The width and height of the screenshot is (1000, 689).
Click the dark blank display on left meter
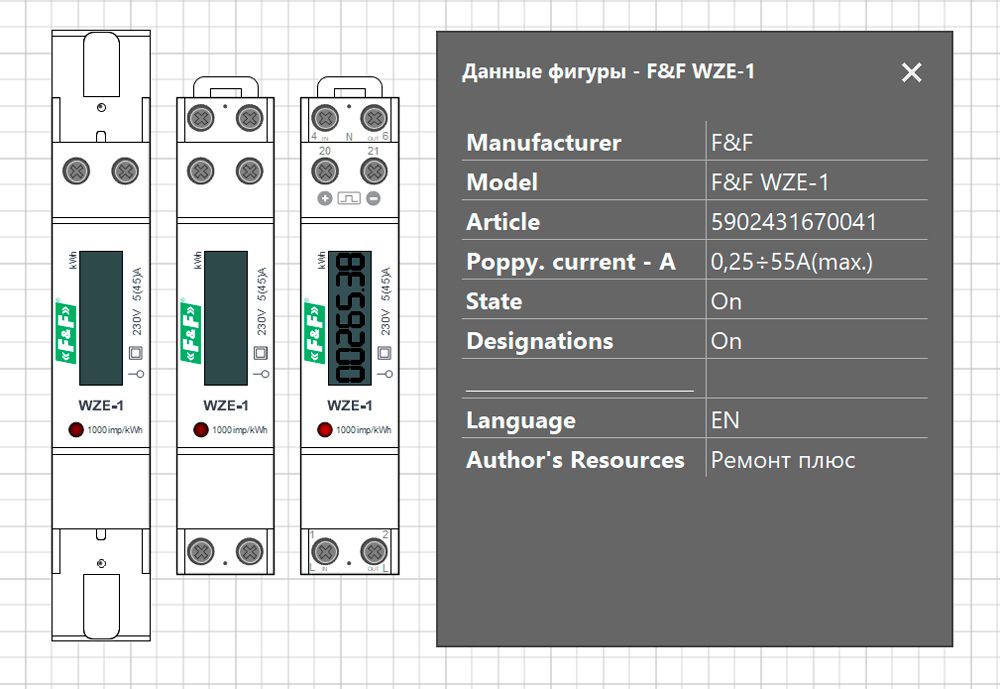[x=101, y=318]
